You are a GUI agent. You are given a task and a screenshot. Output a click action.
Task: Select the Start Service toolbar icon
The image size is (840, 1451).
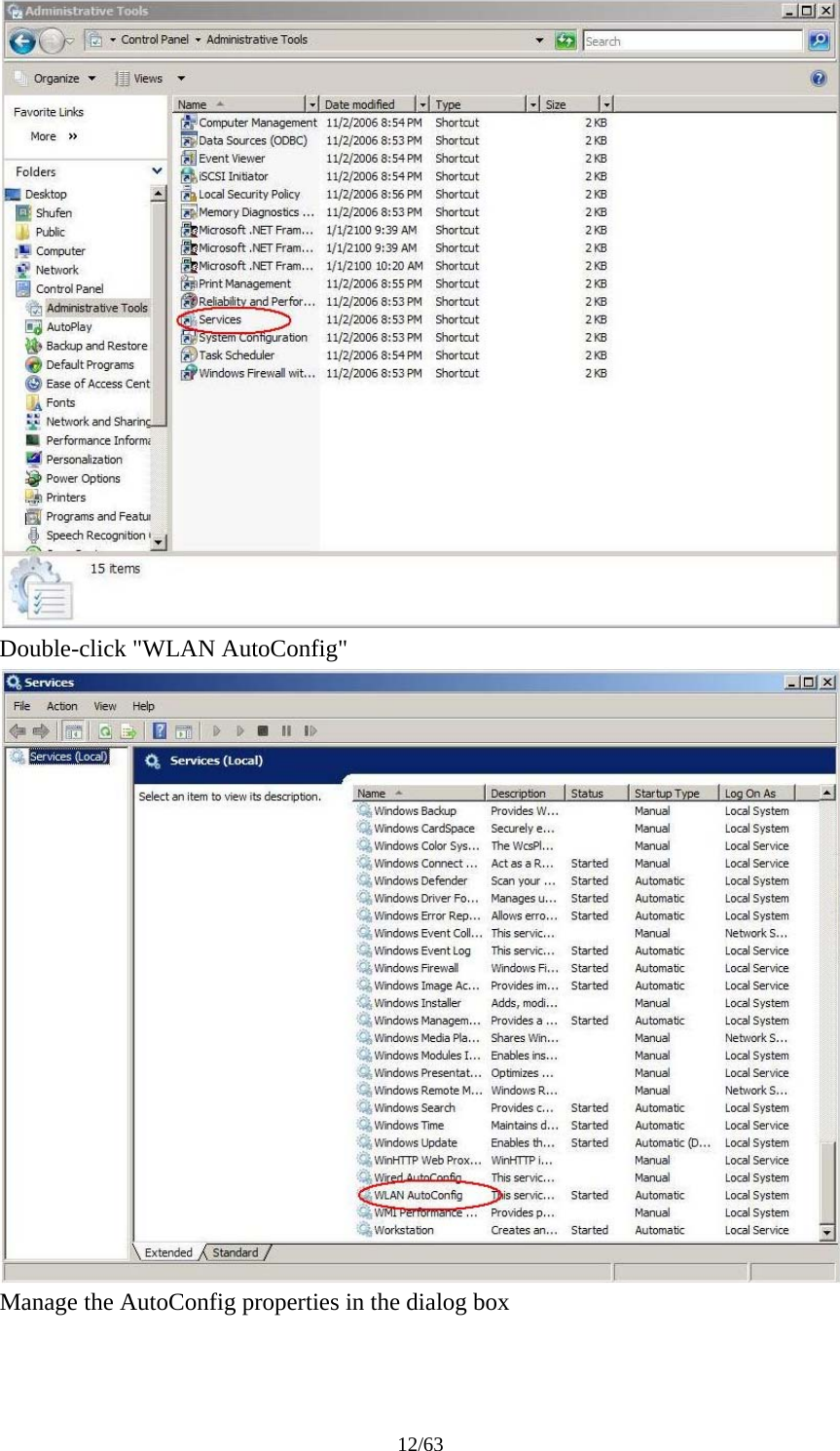(216, 730)
